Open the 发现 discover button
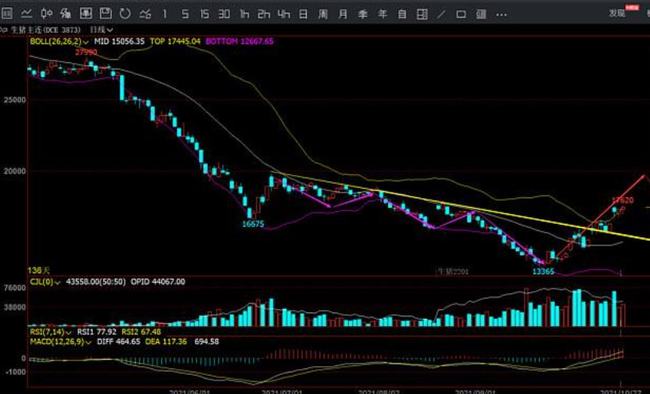The height and width of the screenshot is (394, 650). [617, 13]
